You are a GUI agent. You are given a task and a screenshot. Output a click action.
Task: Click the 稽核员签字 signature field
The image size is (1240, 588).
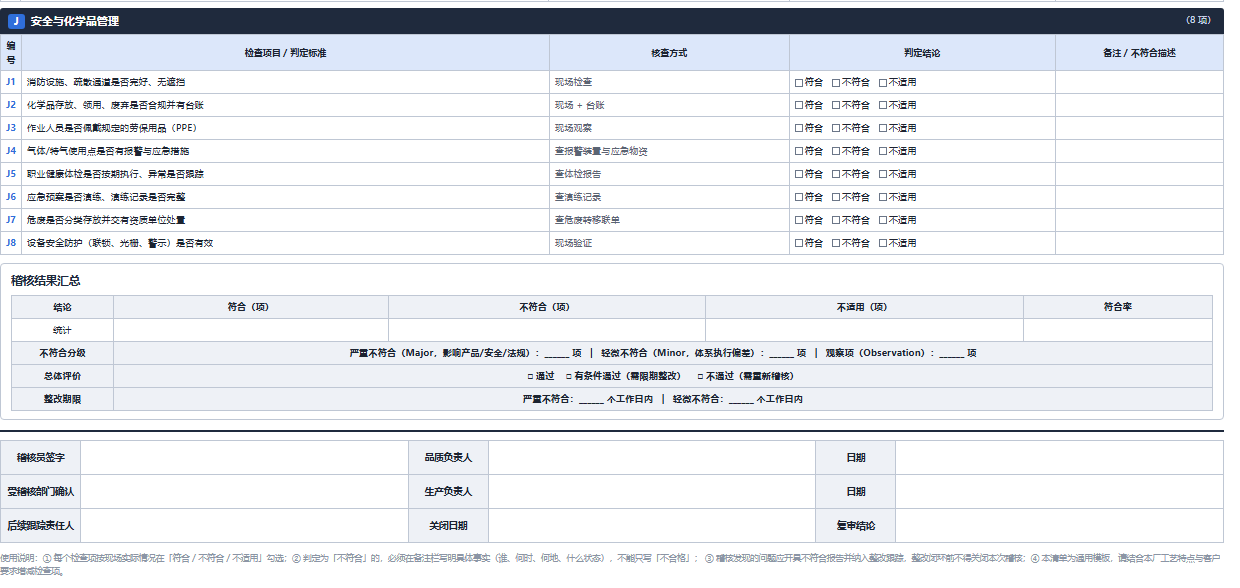click(245, 458)
